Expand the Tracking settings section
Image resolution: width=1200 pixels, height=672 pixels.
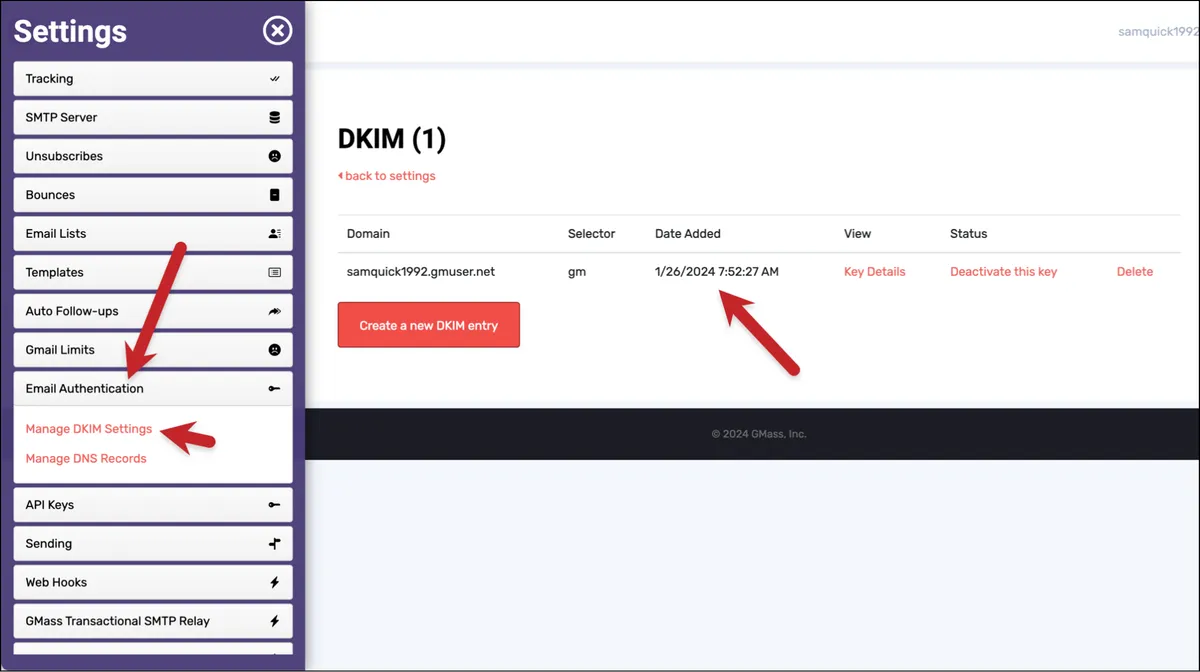click(153, 79)
